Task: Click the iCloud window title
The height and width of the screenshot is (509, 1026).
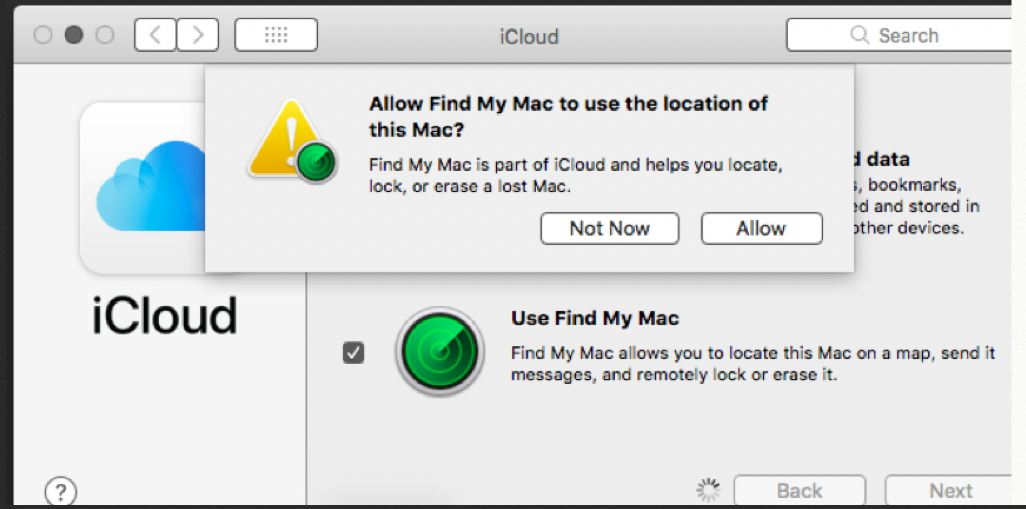Action: [x=528, y=37]
